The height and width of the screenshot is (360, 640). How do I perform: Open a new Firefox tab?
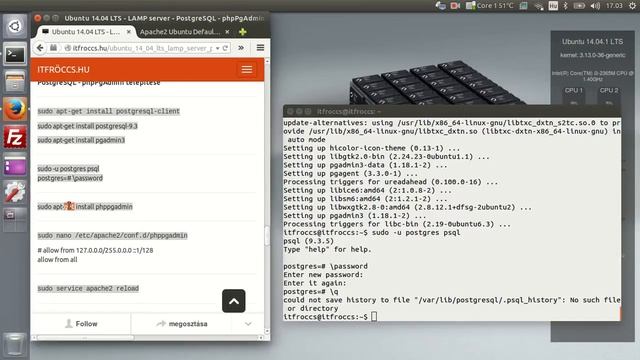point(242,32)
